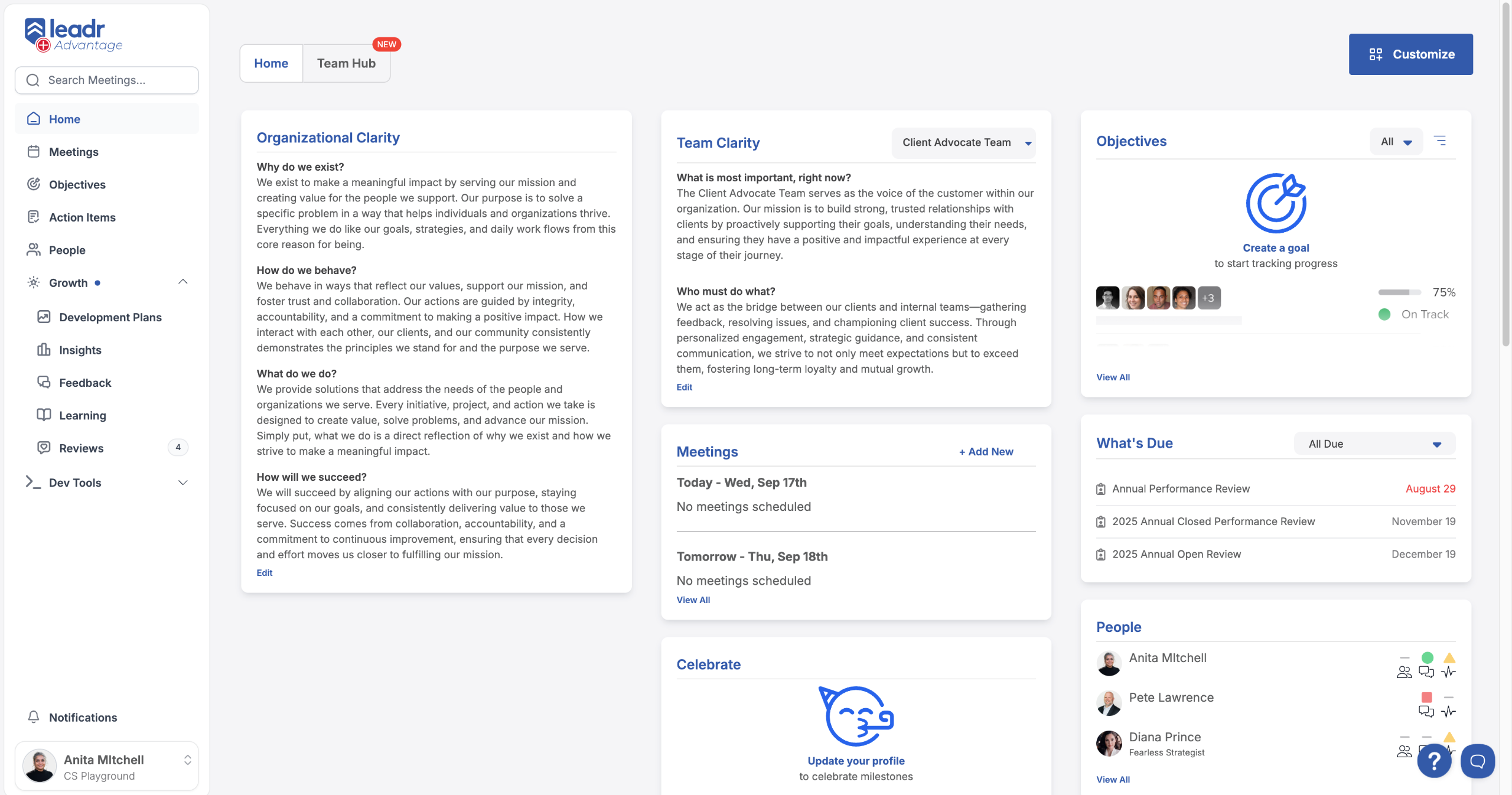Click the Create a goal target icon
1512x795 pixels.
point(1276,203)
